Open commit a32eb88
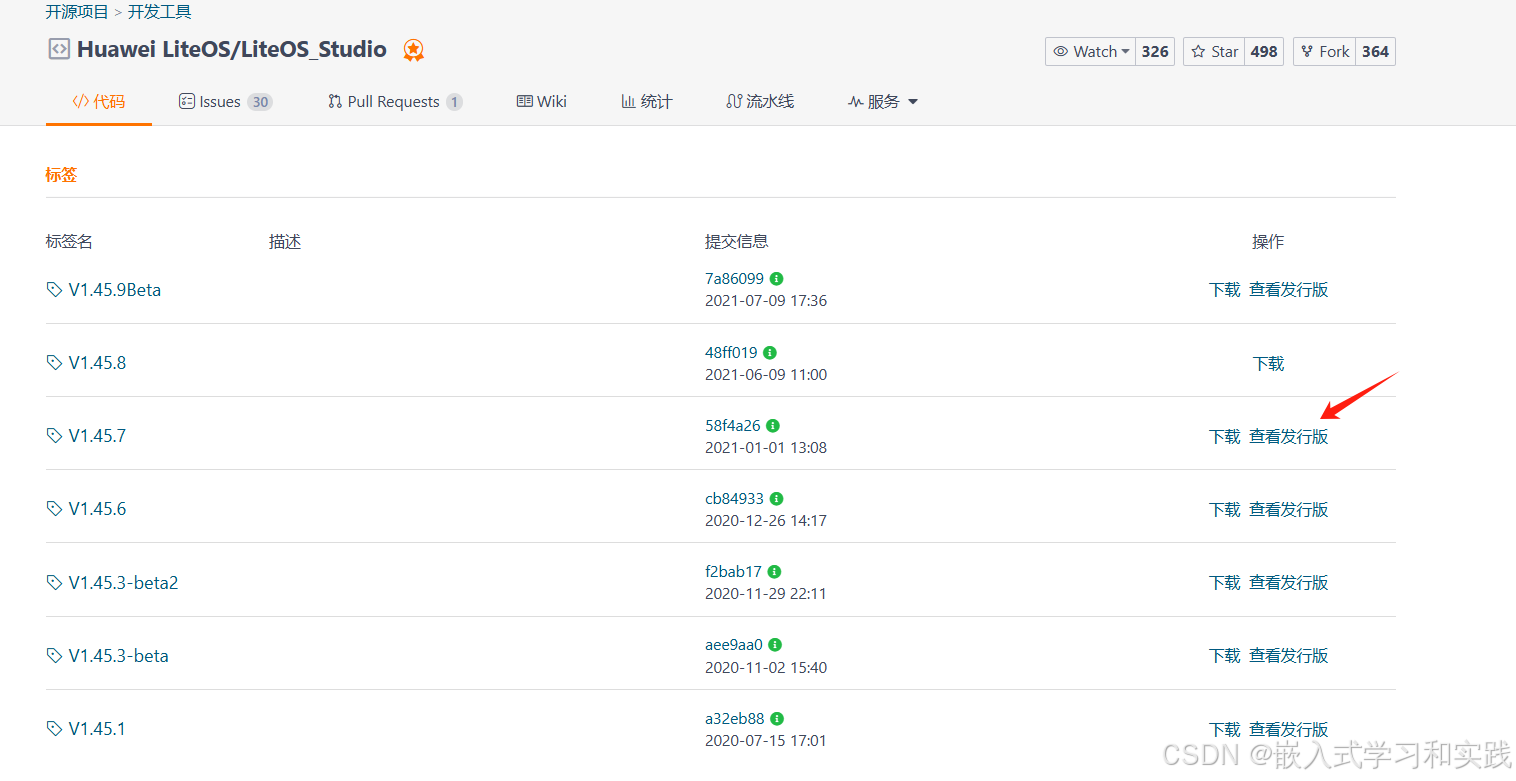This screenshot has width=1516, height=781. [735, 719]
